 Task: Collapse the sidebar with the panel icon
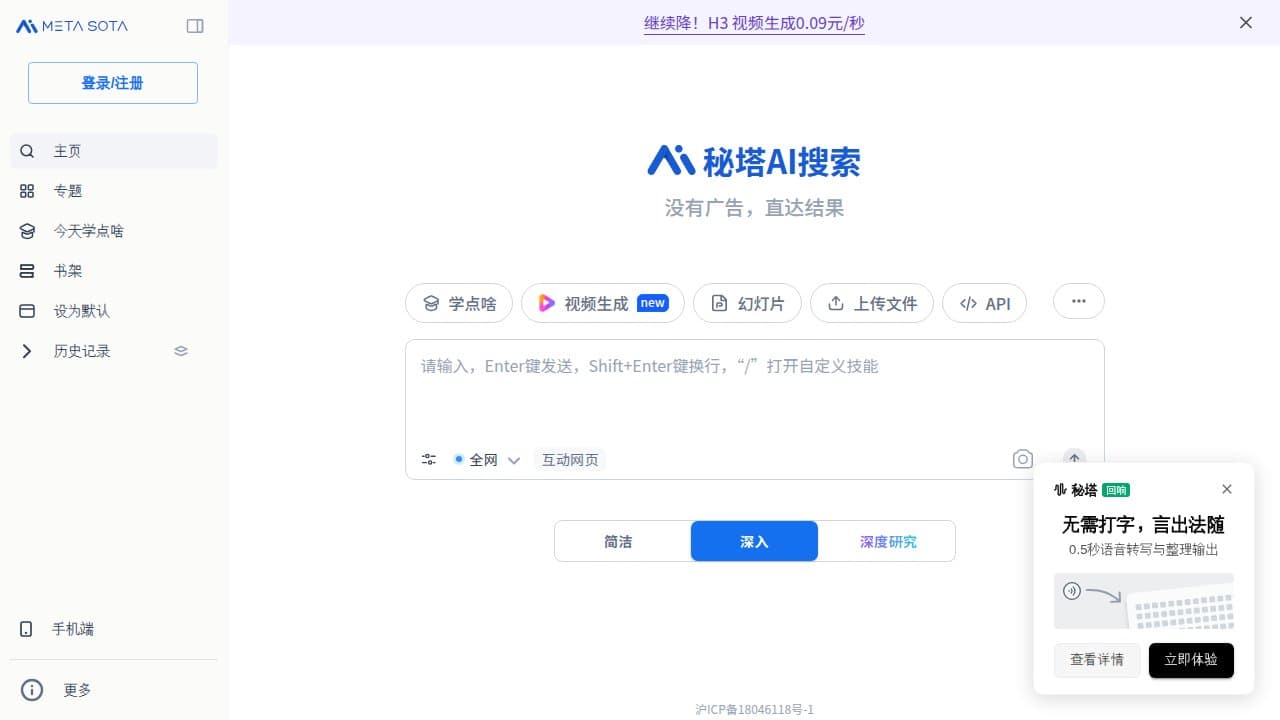click(x=195, y=26)
